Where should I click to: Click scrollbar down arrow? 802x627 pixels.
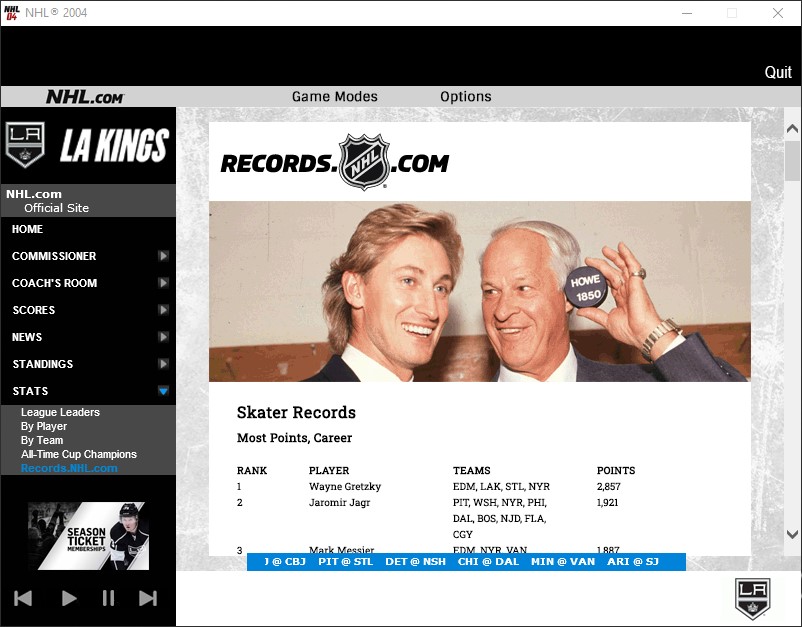[792, 534]
